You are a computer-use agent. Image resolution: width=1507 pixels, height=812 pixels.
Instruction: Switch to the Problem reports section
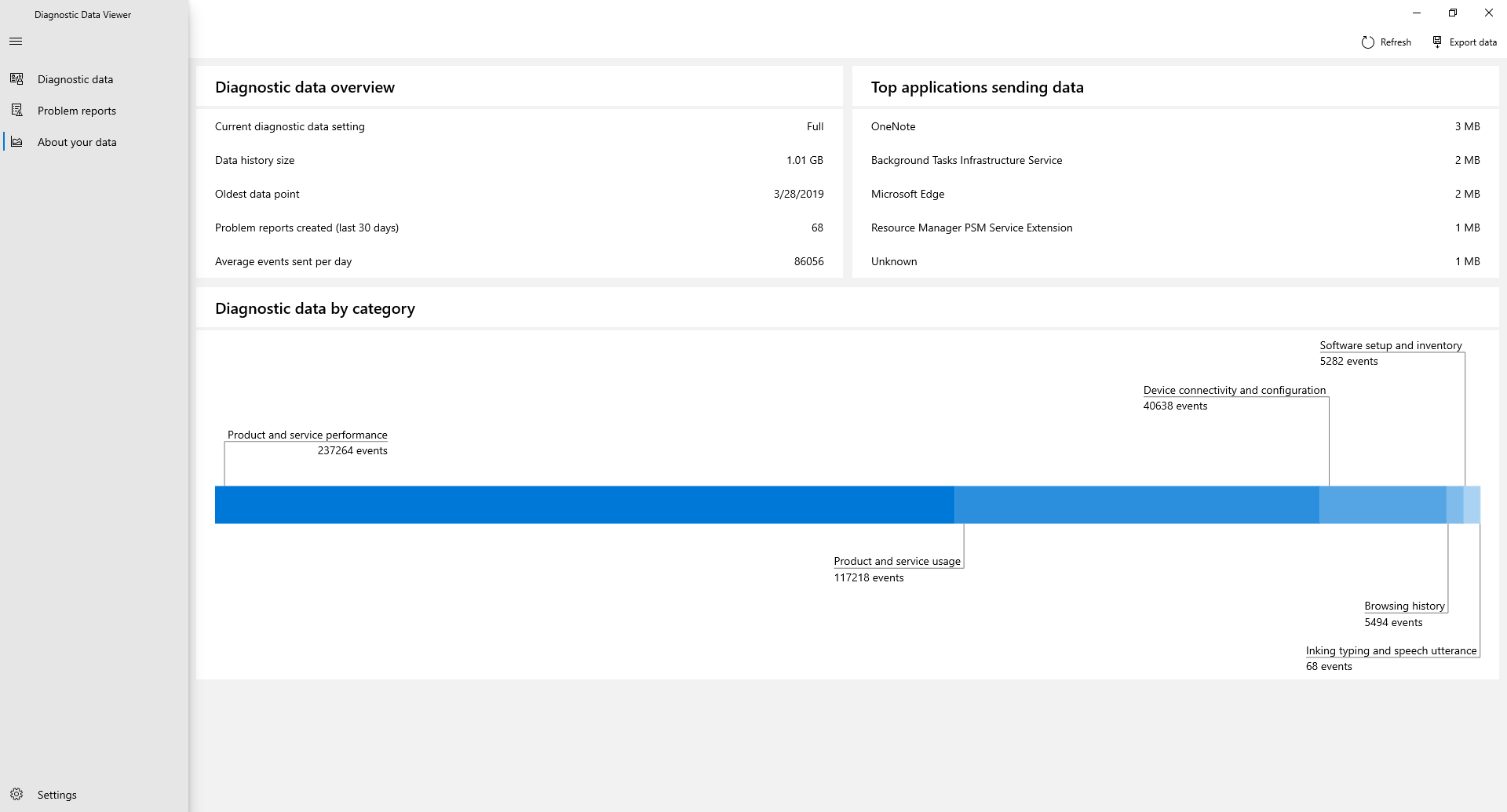tap(77, 110)
